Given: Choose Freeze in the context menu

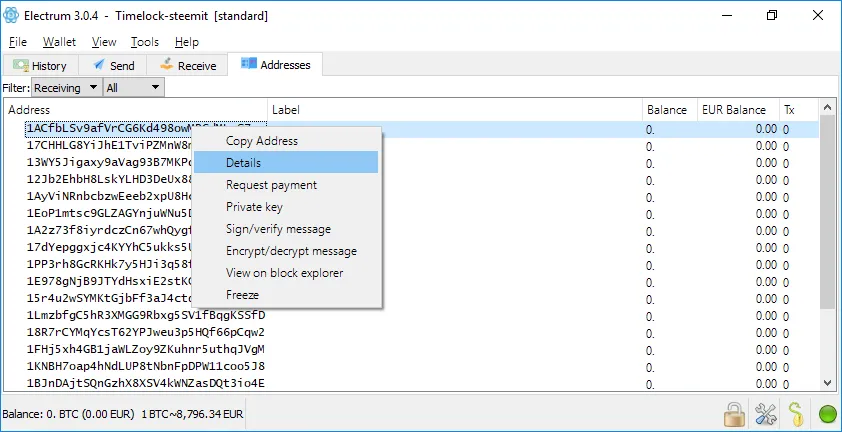Looking at the screenshot, I should 286,295.
